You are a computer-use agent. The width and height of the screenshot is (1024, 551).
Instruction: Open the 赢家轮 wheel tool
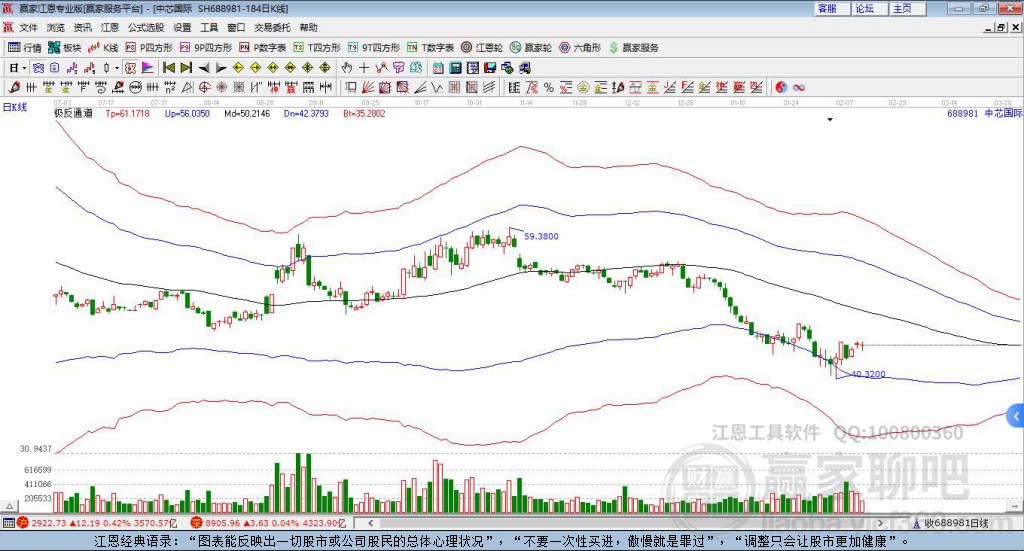point(531,48)
